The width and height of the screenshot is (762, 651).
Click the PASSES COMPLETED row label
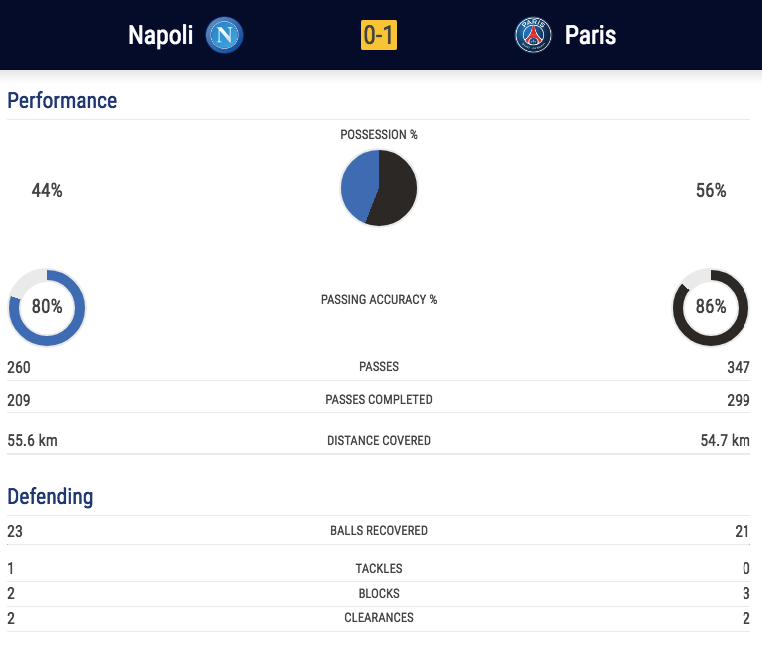pos(379,400)
